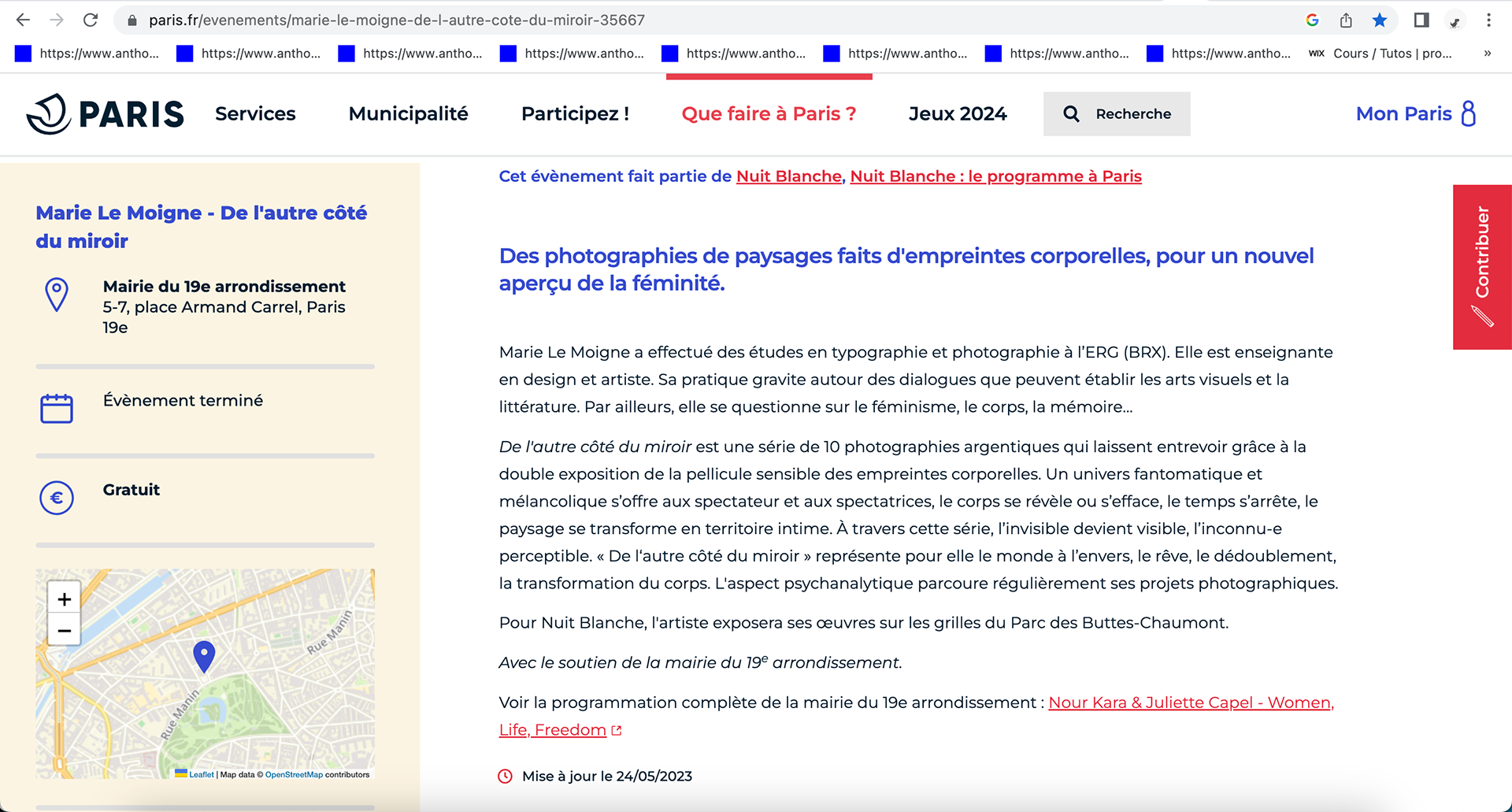The height and width of the screenshot is (812, 1512).
Task: Open Nuit Blanche : le programme à Paris
Action: click(996, 176)
